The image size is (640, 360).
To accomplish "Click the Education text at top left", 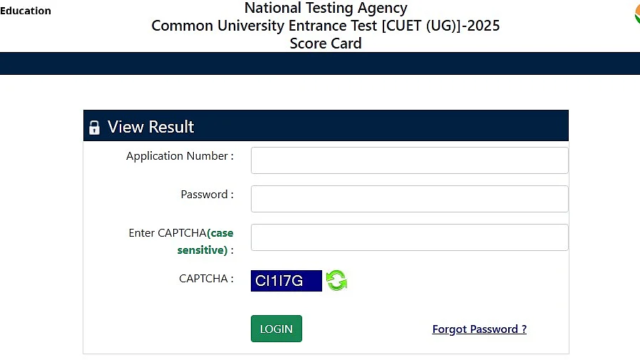I will [x=25, y=11].
